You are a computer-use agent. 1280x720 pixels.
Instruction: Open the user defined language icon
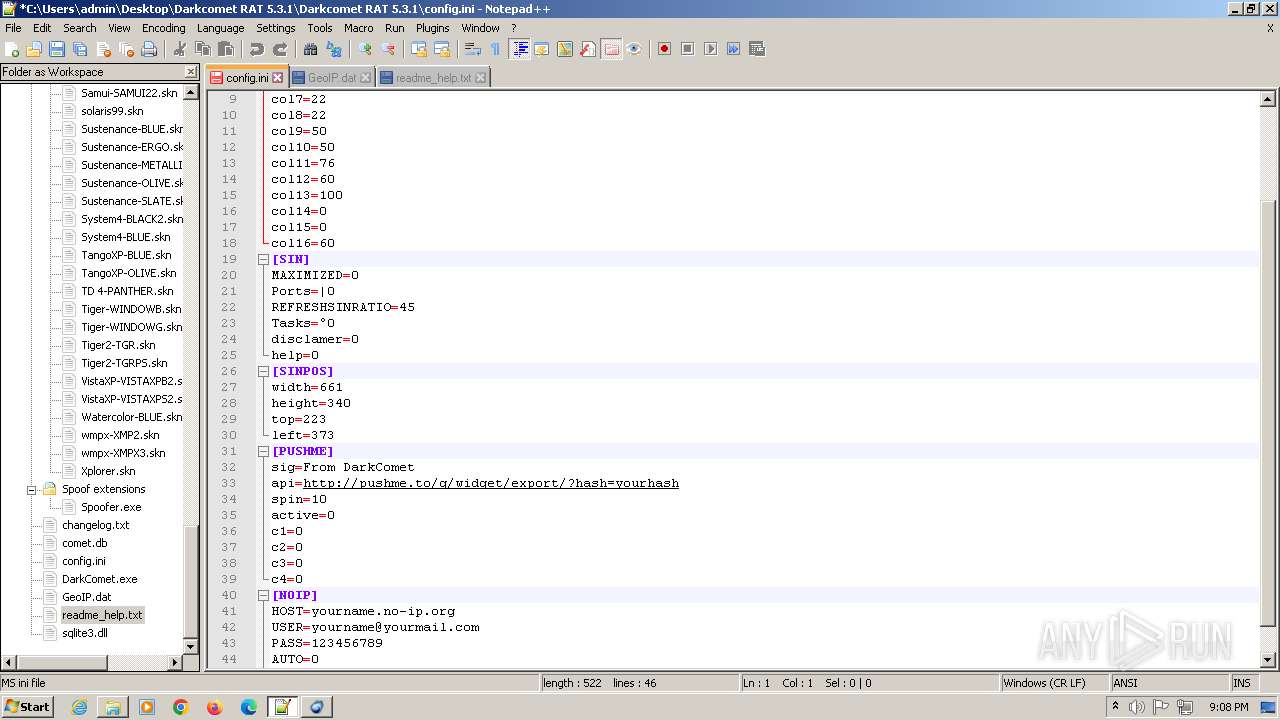(542, 49)
